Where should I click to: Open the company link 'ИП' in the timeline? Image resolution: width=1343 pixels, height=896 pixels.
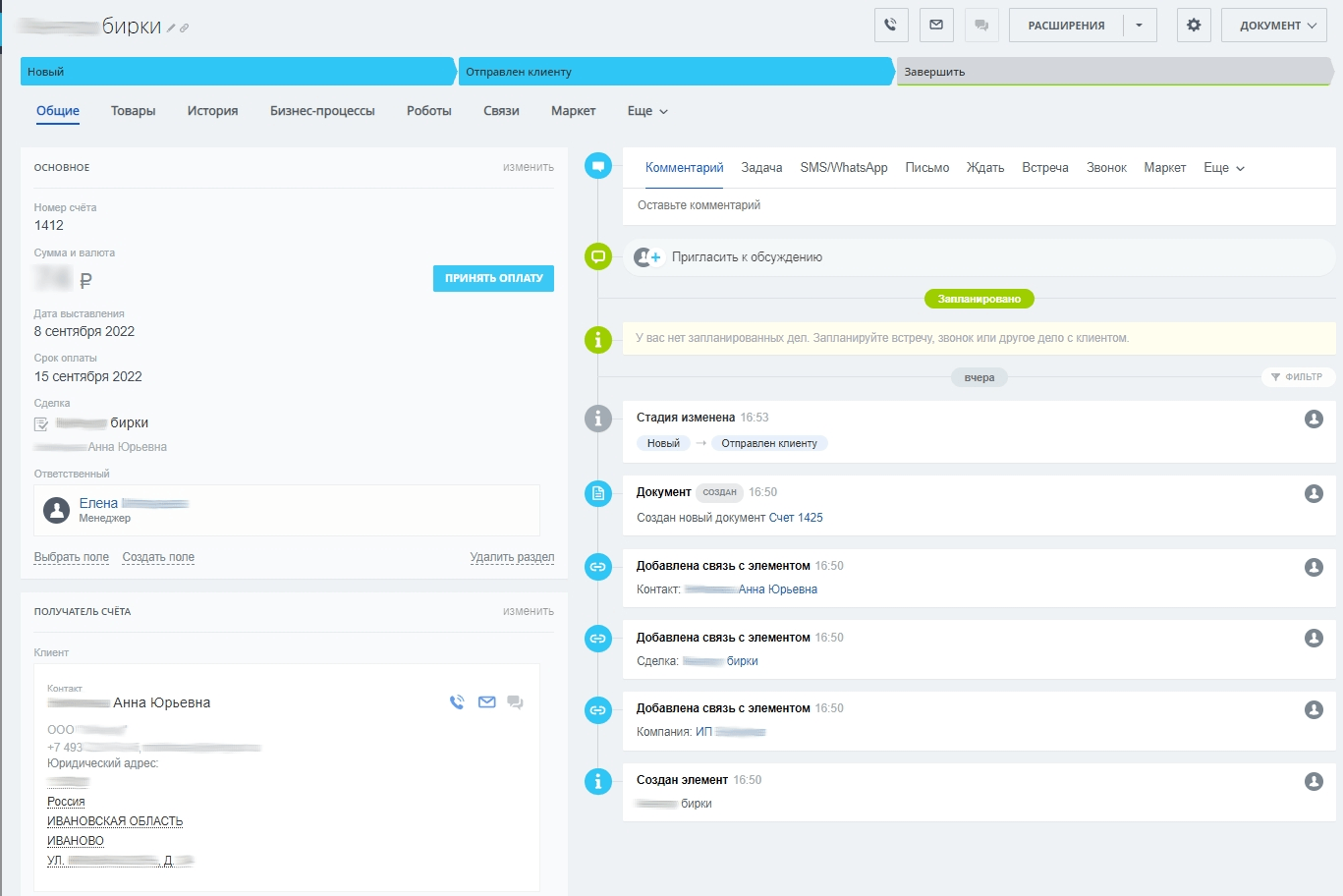pyautogui.click(x=730, y=732)
